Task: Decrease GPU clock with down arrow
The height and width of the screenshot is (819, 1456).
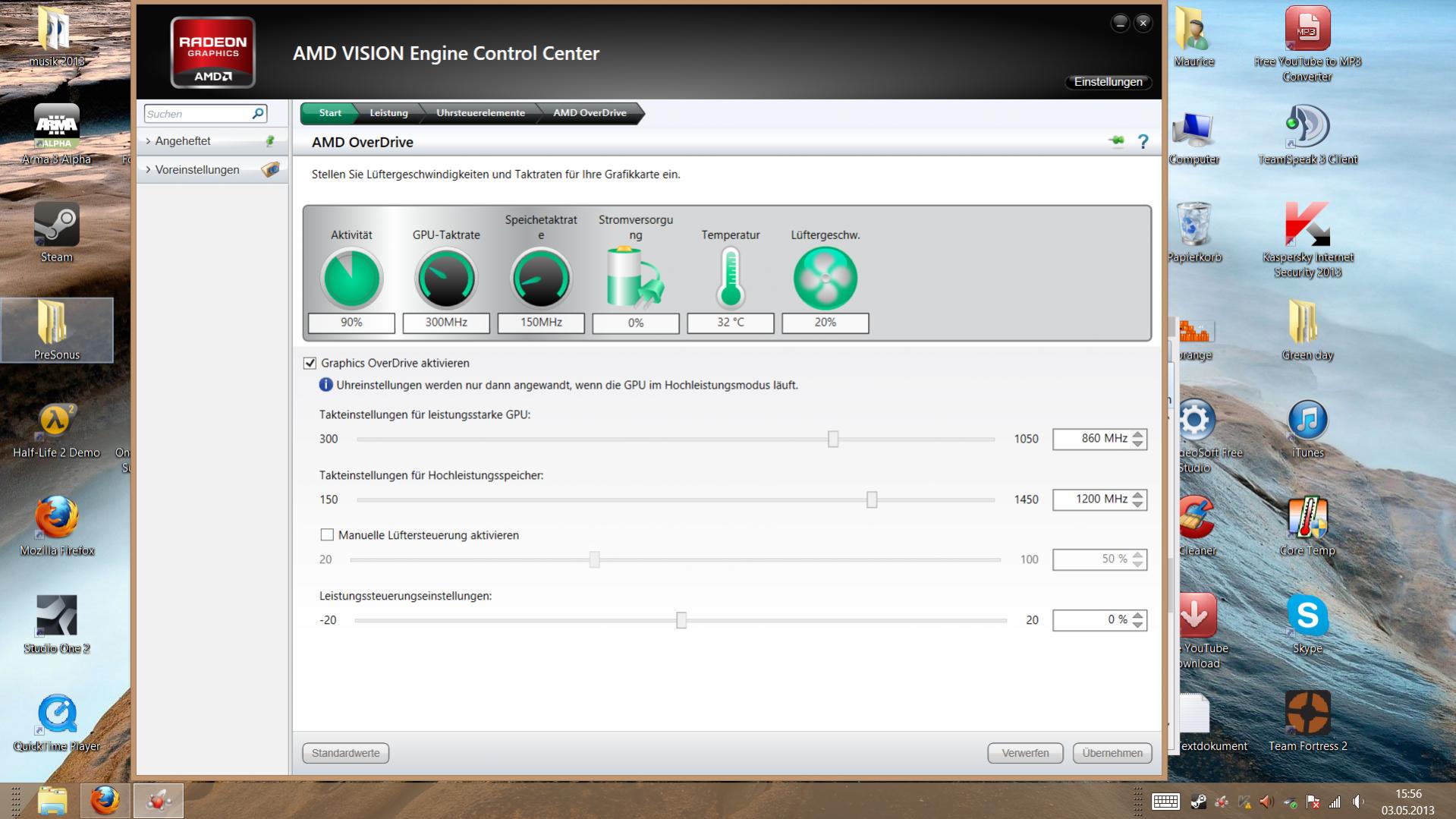Action: (x=1137, y=443)
